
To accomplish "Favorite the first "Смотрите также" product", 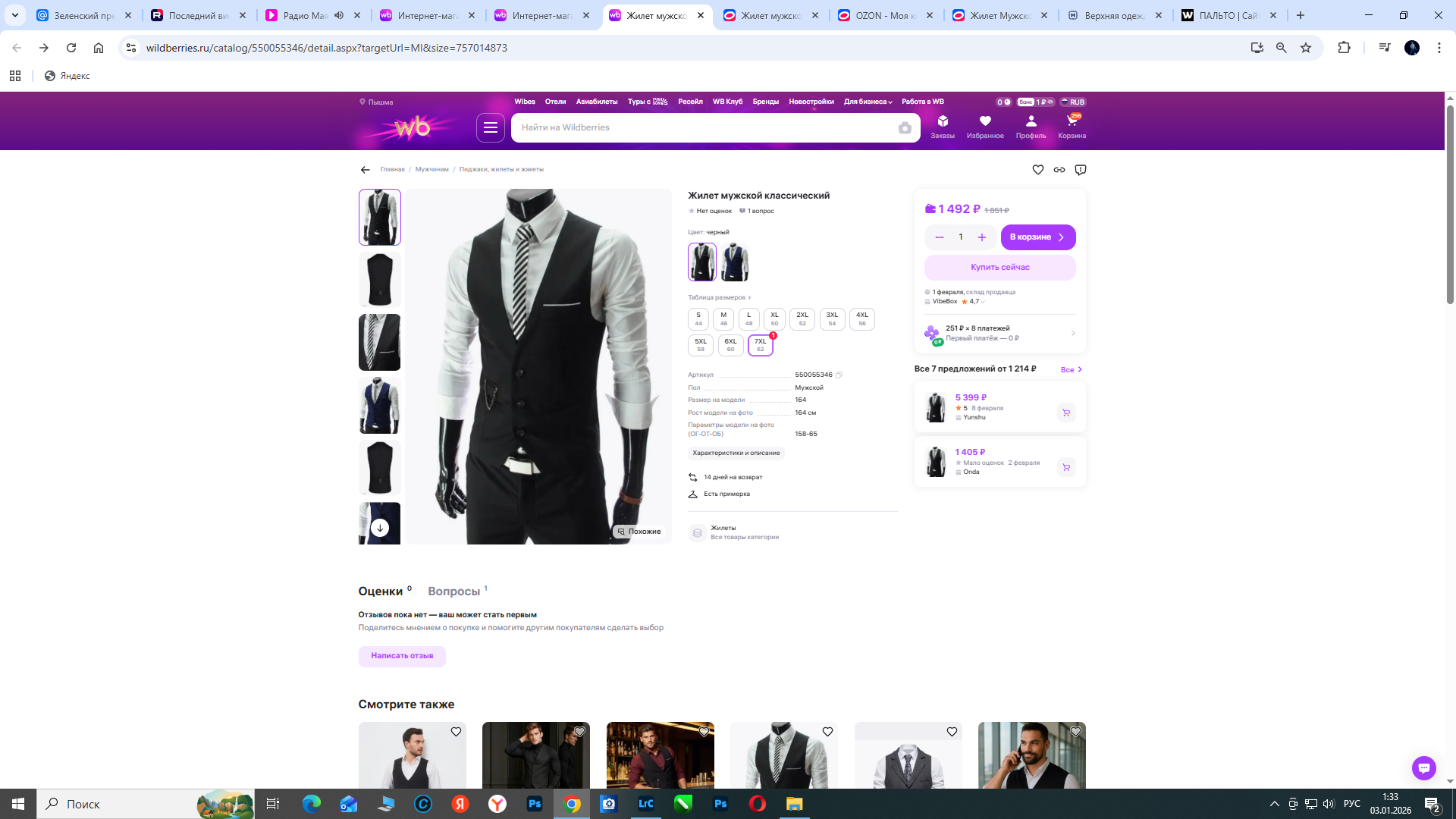I will tap(456, 732).
